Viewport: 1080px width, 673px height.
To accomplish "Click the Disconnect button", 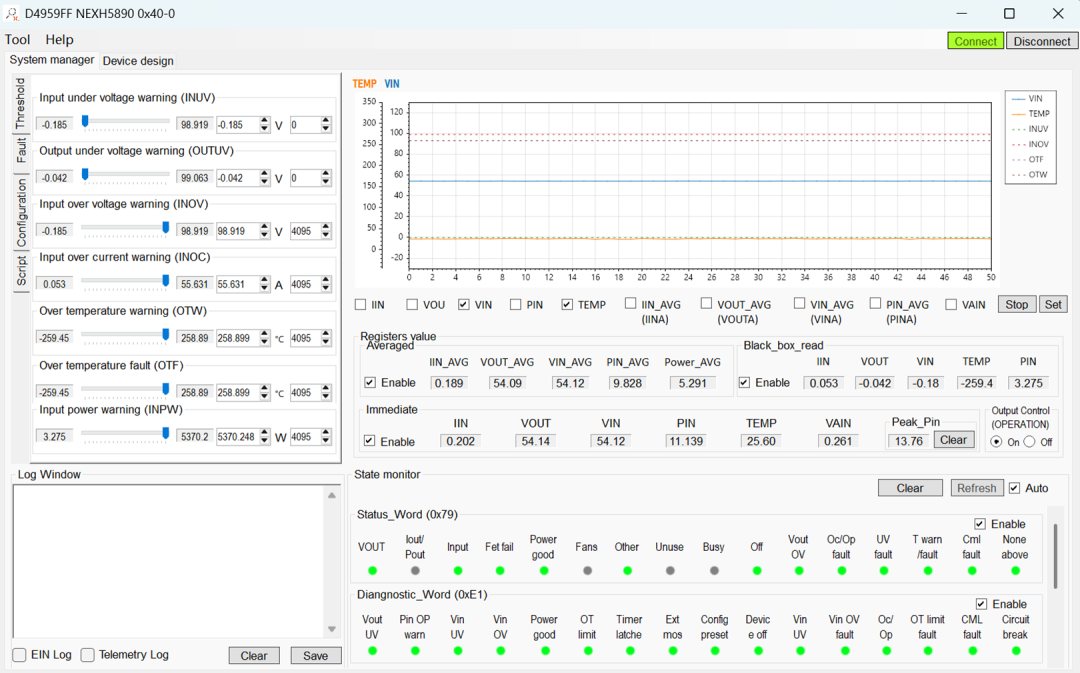I will click(1042, 41).
